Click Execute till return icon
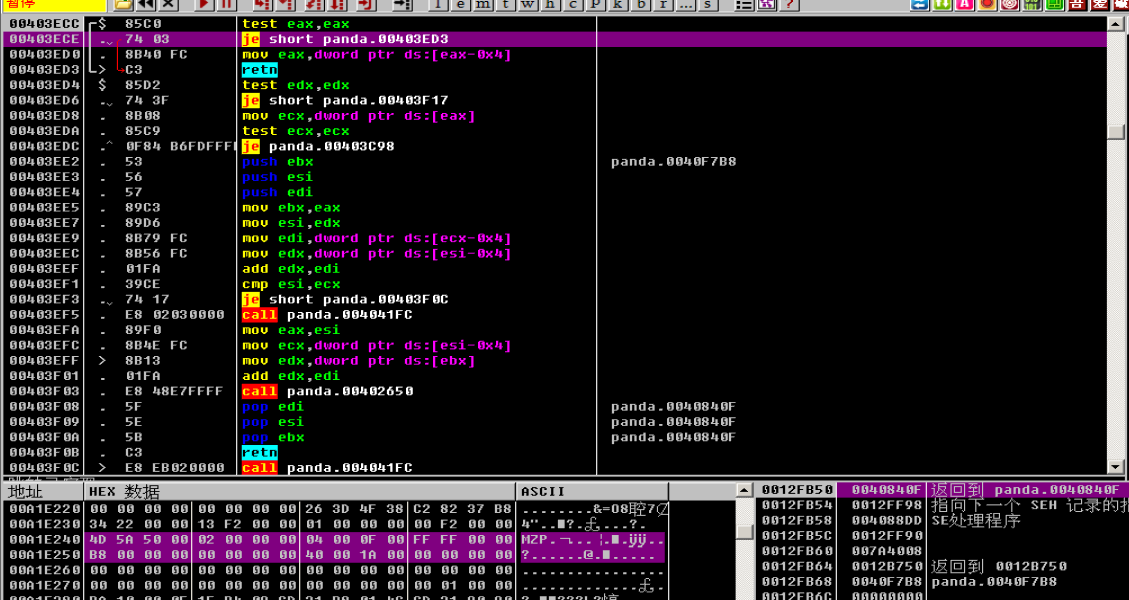 [366, 4]
